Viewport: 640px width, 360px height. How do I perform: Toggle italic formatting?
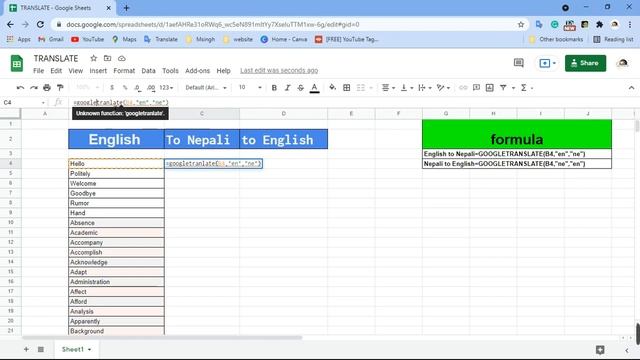tap(287, 88)
